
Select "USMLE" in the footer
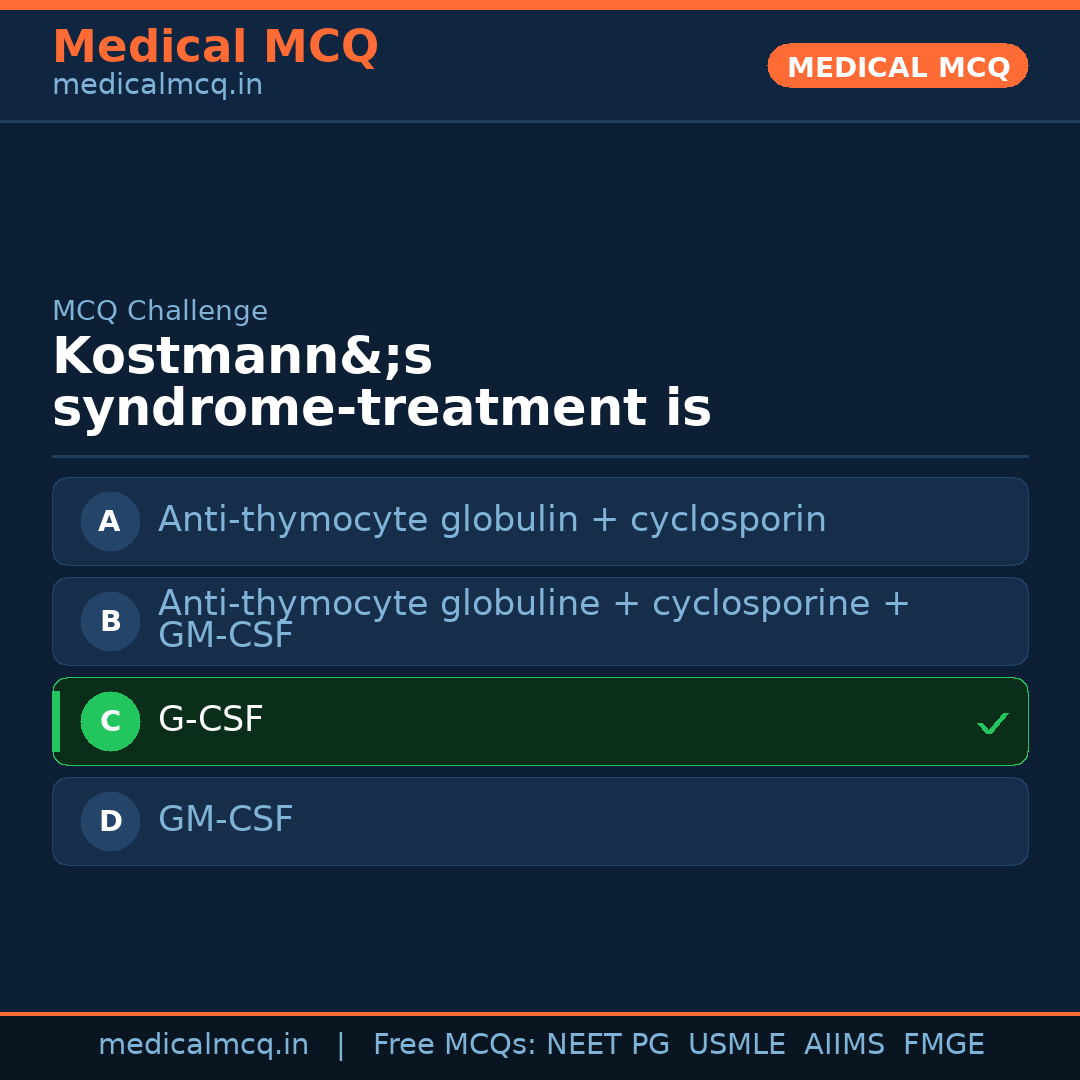[736, 1045]
